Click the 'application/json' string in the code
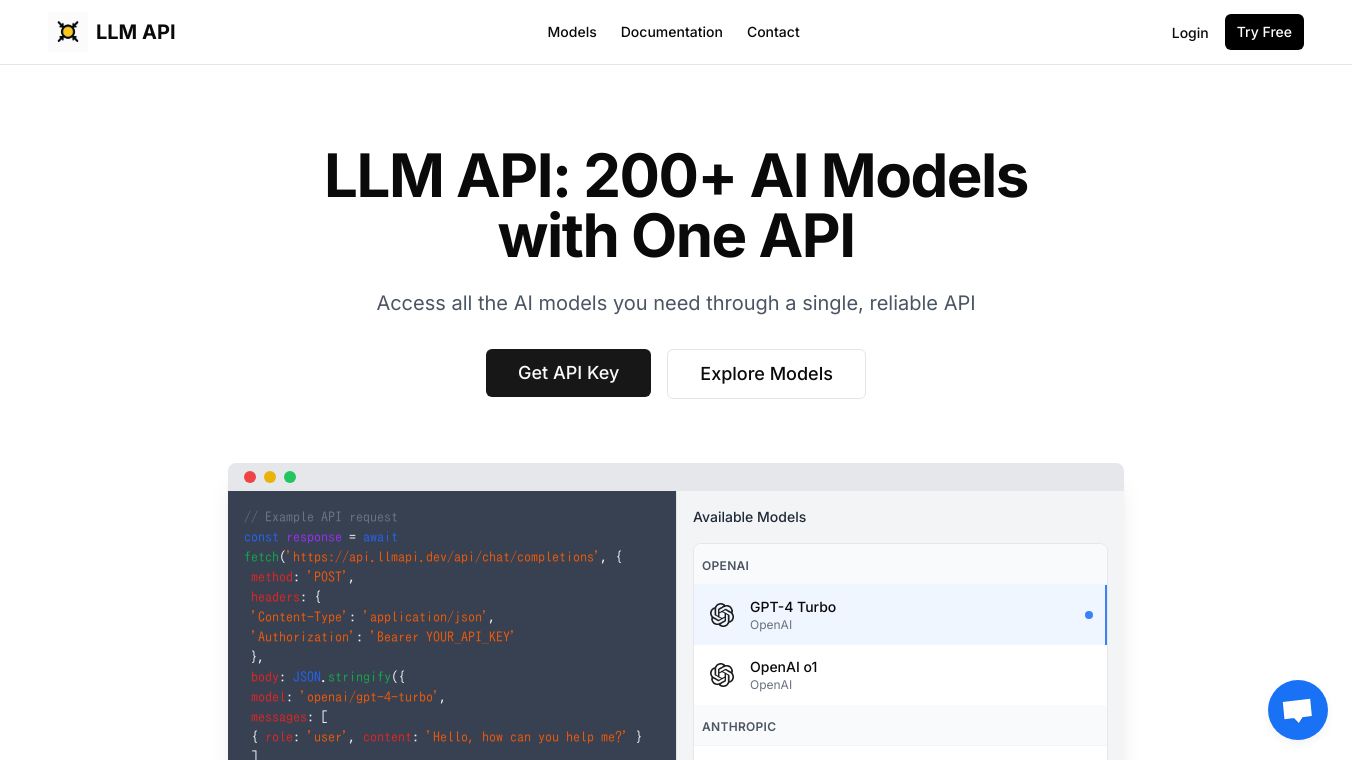 425,617
